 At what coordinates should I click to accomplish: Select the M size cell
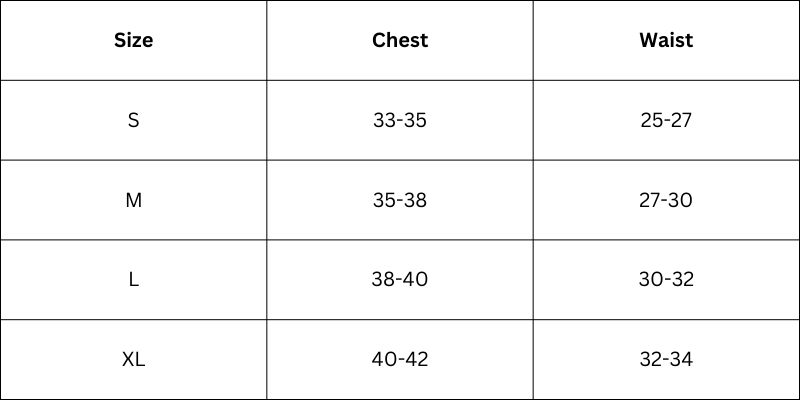(x=133, y=200)
